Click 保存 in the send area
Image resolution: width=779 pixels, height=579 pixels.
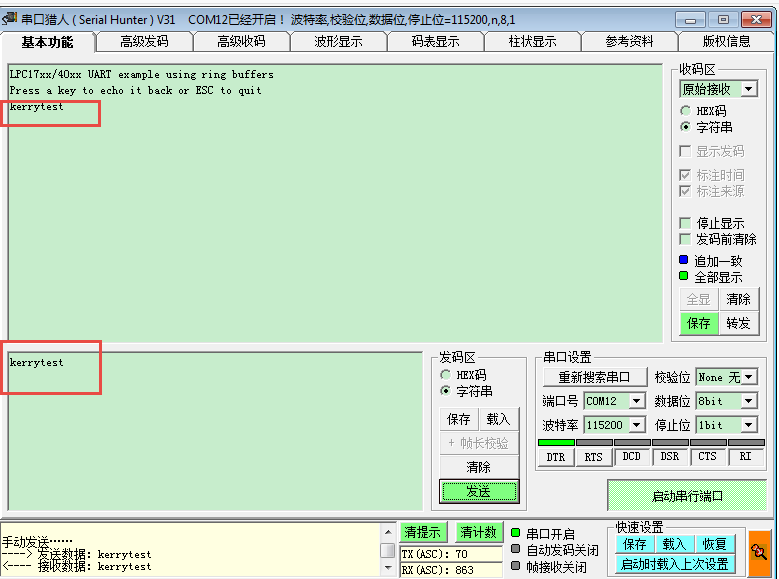click(459, 419)
